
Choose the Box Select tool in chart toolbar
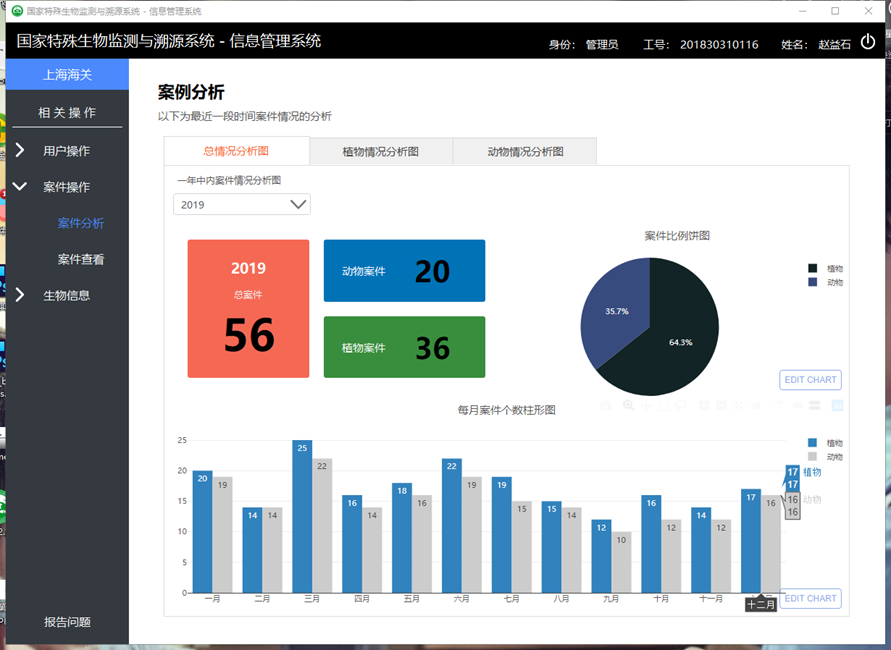coord(662,406)
